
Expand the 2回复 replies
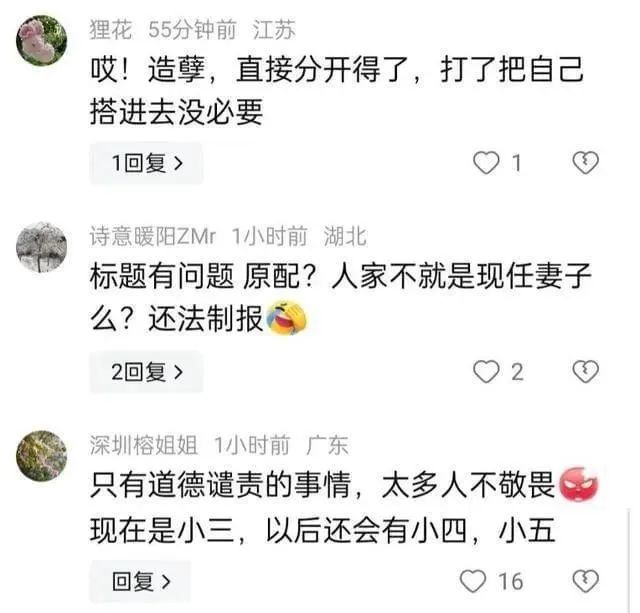tap(147, 372)
